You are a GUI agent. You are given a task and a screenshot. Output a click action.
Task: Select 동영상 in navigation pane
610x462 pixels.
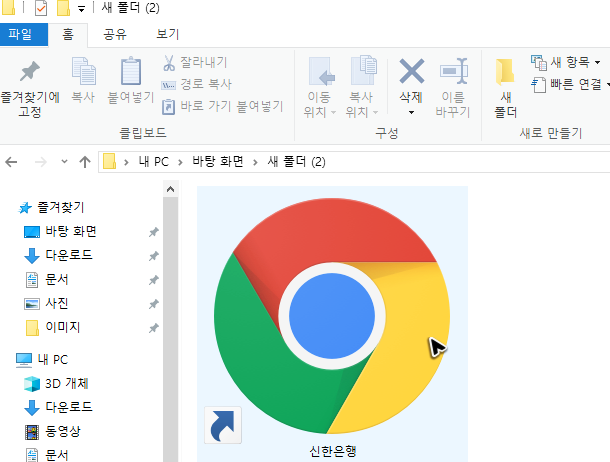pyautogui.click(x=63, y=432)
